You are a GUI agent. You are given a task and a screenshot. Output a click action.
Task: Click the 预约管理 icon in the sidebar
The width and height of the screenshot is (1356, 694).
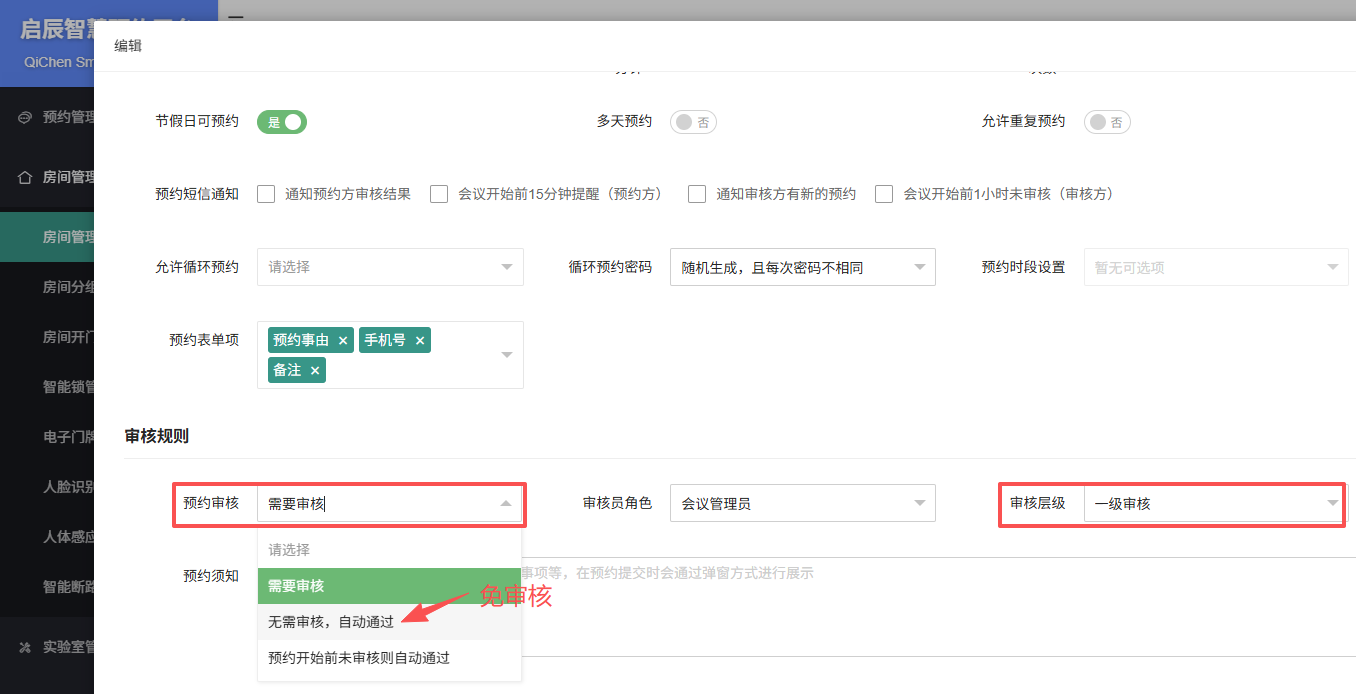coord(25,117)
